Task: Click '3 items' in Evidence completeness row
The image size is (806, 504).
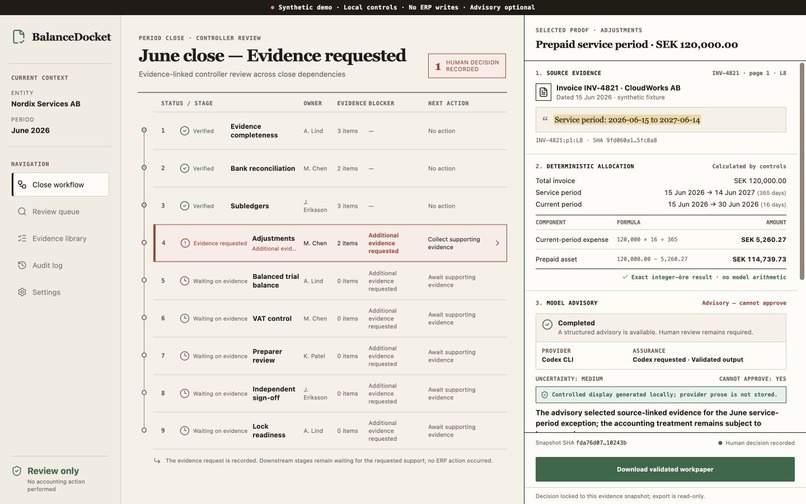Action: (347, 131)
